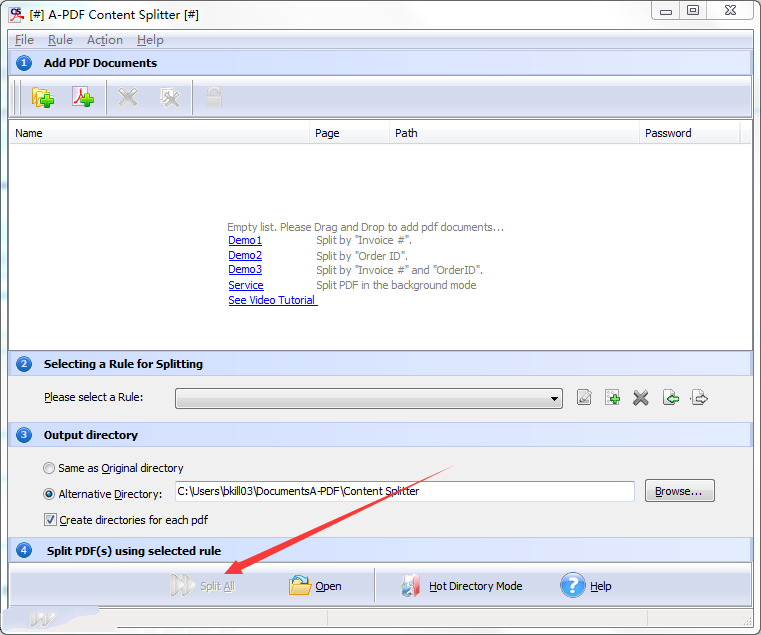This screenshot has width=761, height=635.
Task: Close the A-PDF Content Splitter window
Action: click(730, 11)
